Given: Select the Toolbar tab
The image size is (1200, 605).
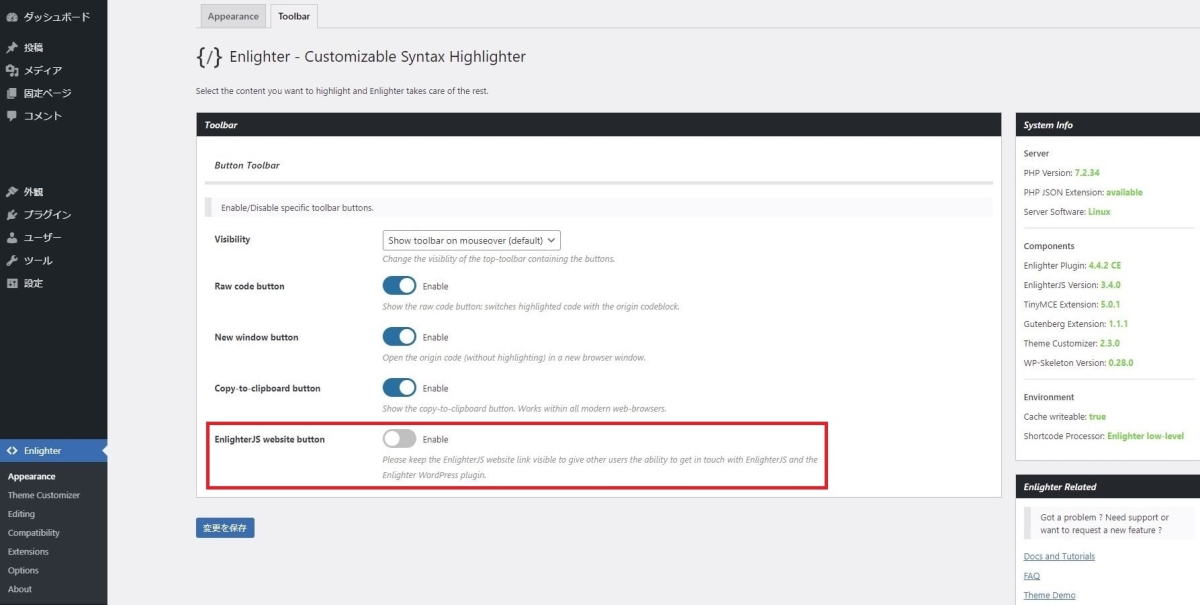Looking at the screenshot, I should (293, 16).
